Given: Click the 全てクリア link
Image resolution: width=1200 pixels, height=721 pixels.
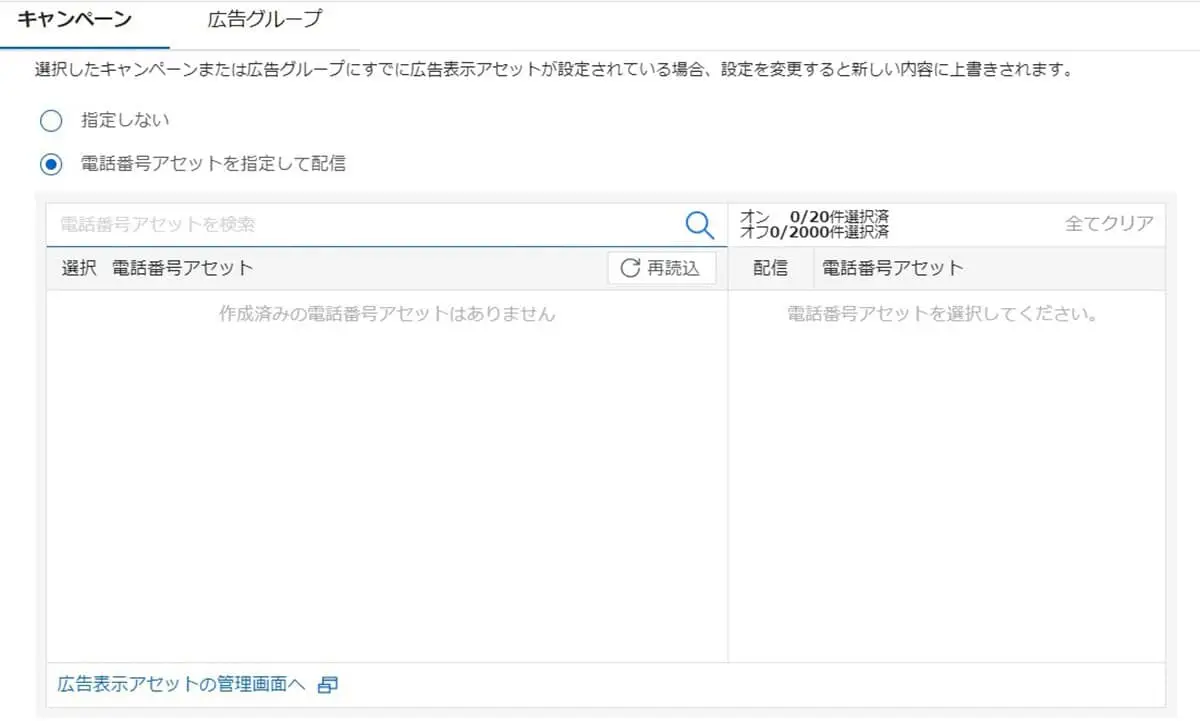Looking at the screenshot, I should [x=1110, y=224].
